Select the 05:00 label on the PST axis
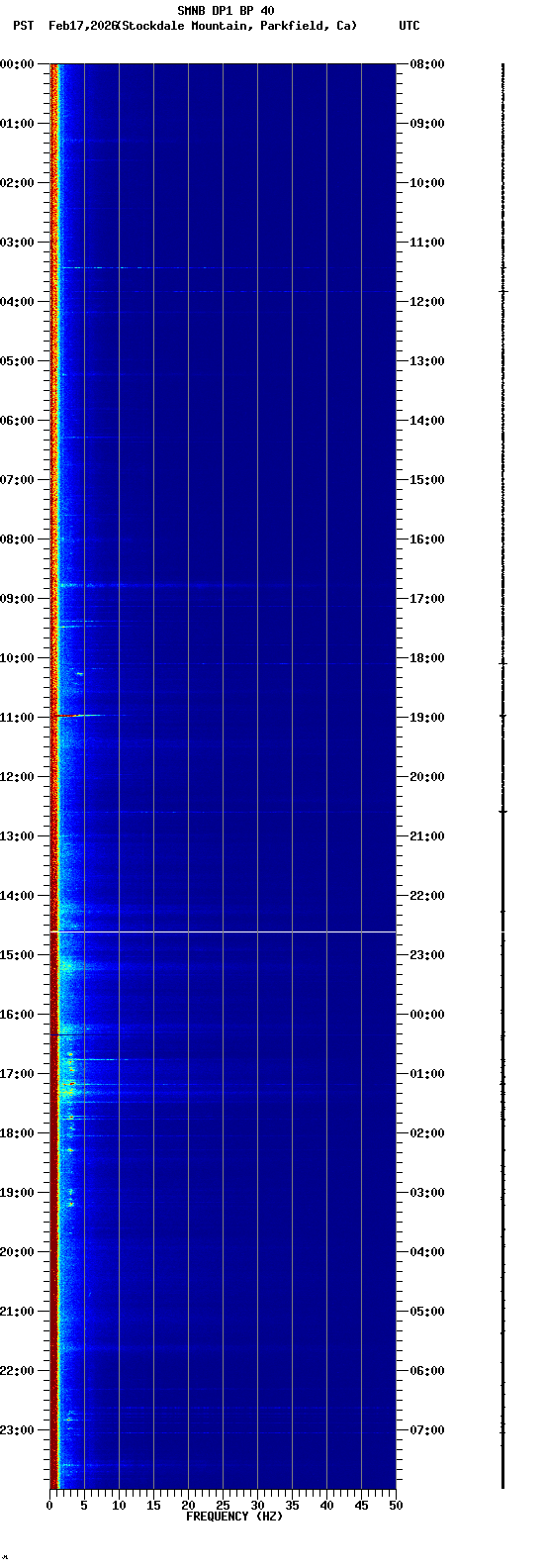The width and height of the screenshot is (546, 1568). [18, 361]
